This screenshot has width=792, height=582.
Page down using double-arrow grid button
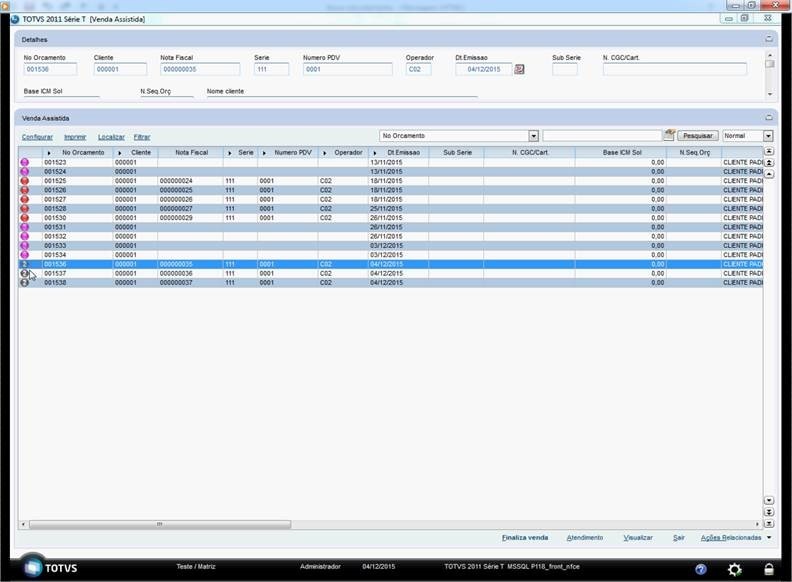pos(769,512)
